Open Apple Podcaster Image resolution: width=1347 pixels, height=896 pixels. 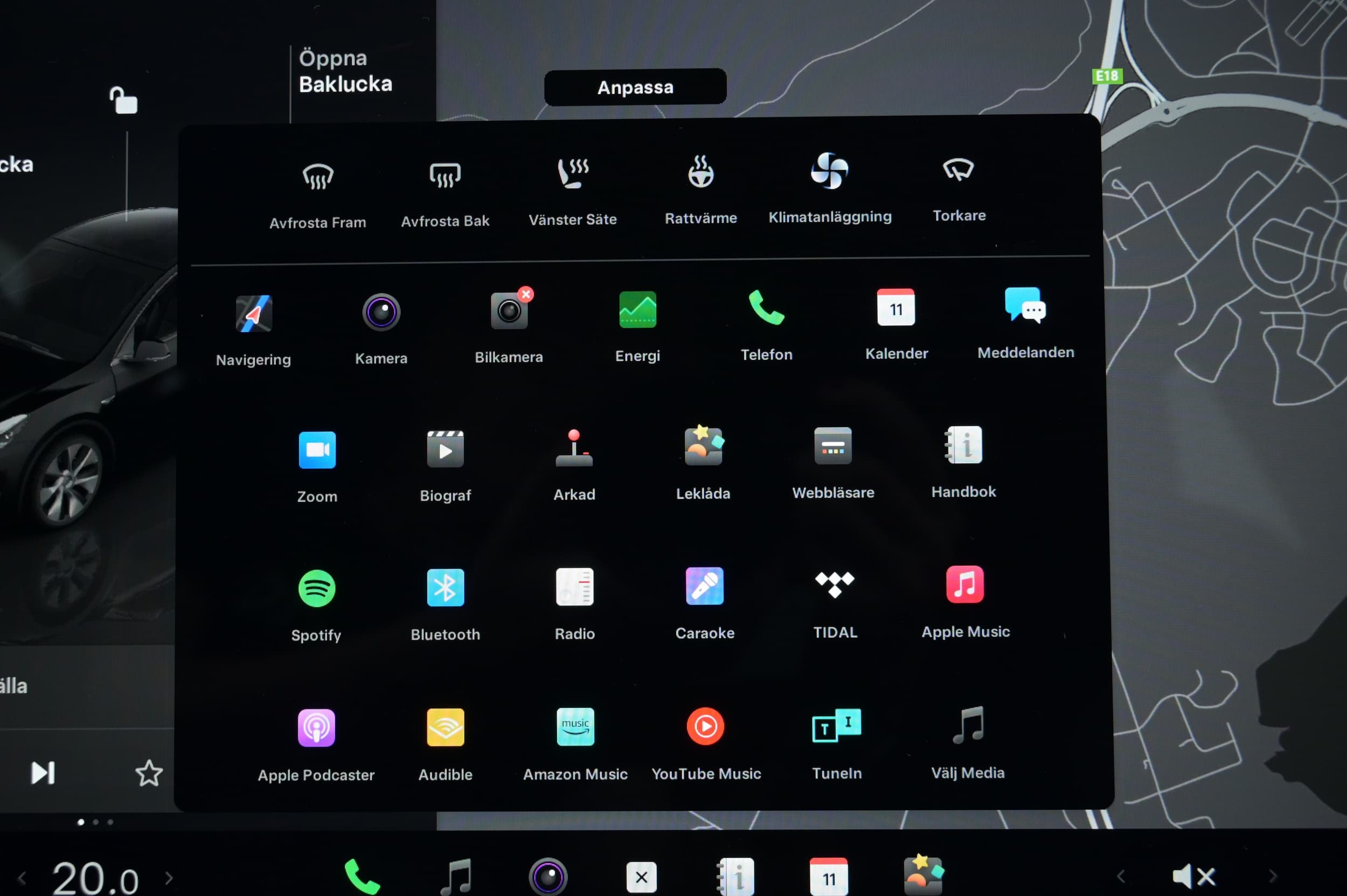coord(316,728)
